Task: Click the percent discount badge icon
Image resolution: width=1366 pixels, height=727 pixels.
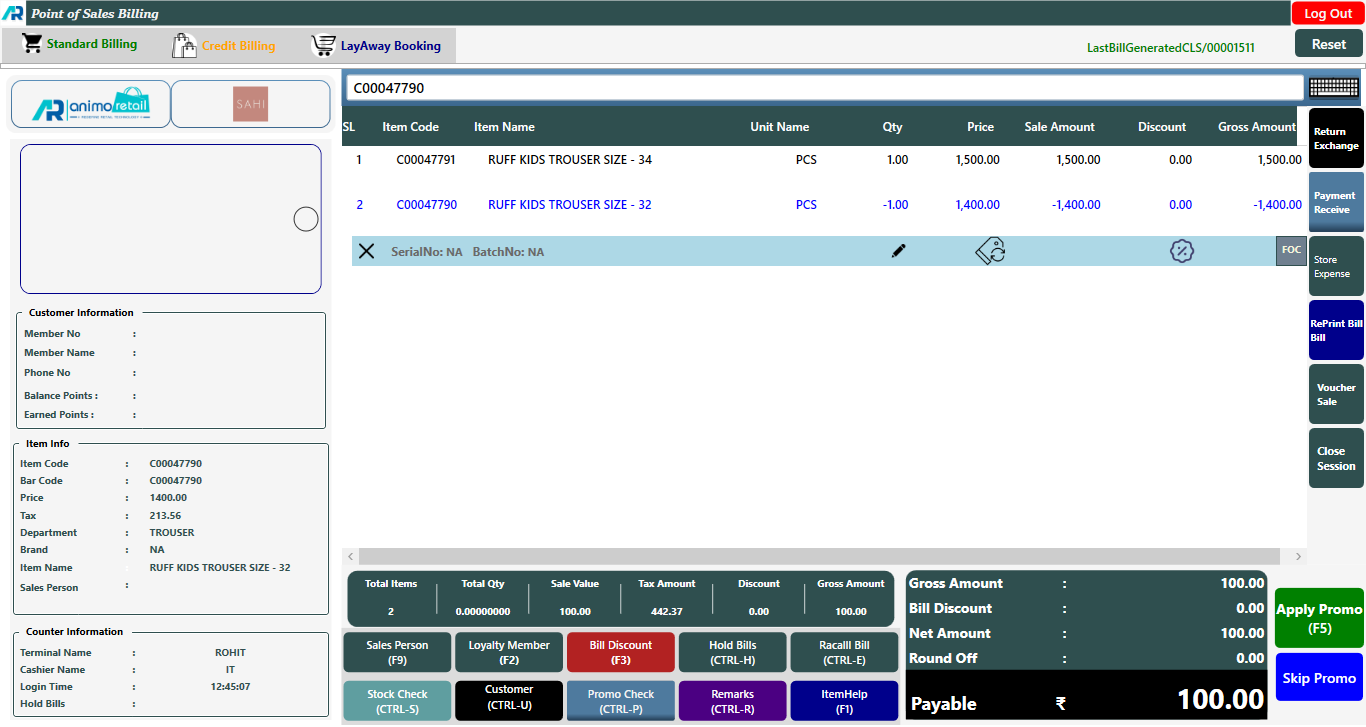Action: (x=1181, y=251)
